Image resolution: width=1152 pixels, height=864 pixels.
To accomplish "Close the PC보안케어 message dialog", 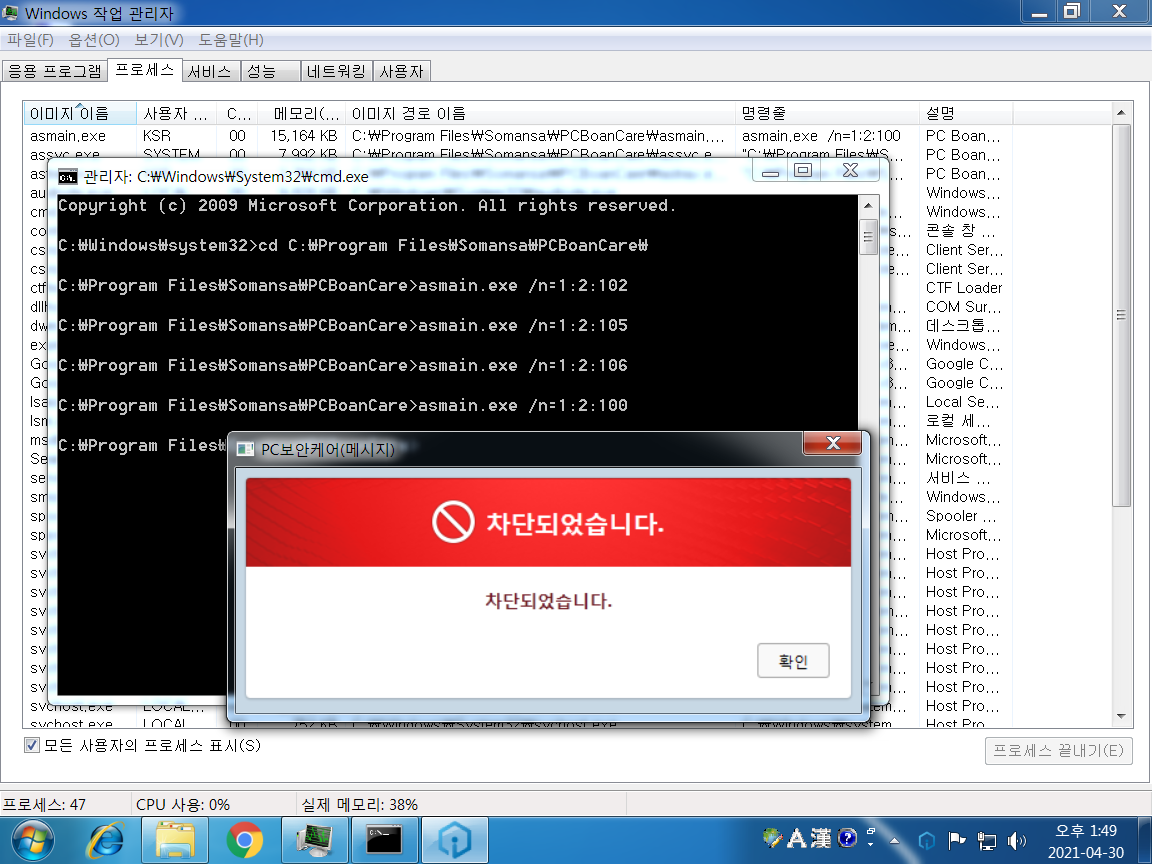I will tap(832, 443).
